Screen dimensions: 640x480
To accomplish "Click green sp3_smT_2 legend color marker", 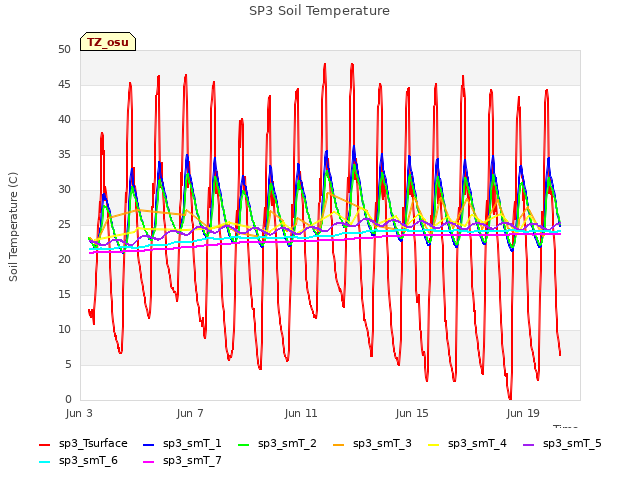I will coord(244,444).
